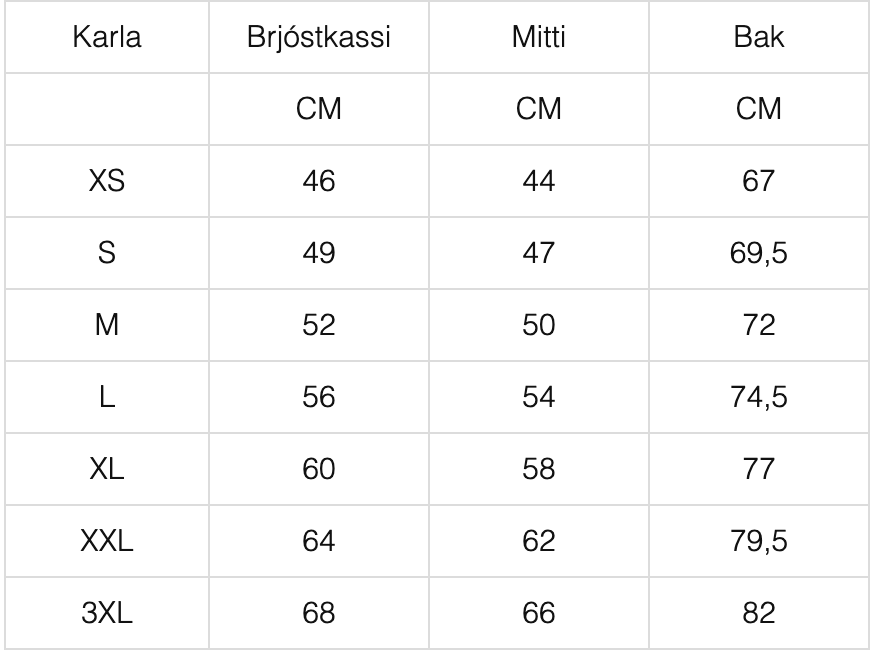The width and height of the screenshot is (874, 660).
Task: Click waist value 44 for XS
Action: [538, 181]
